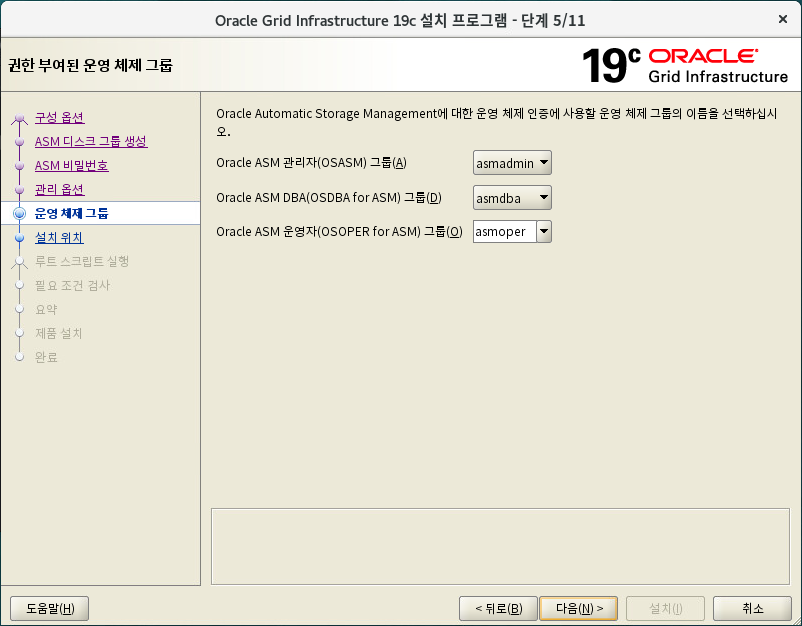The height and width of the screenshot is (626, 802).
Task: Jump to the ASM 비밀번호 step
Action: click(72, 166)
